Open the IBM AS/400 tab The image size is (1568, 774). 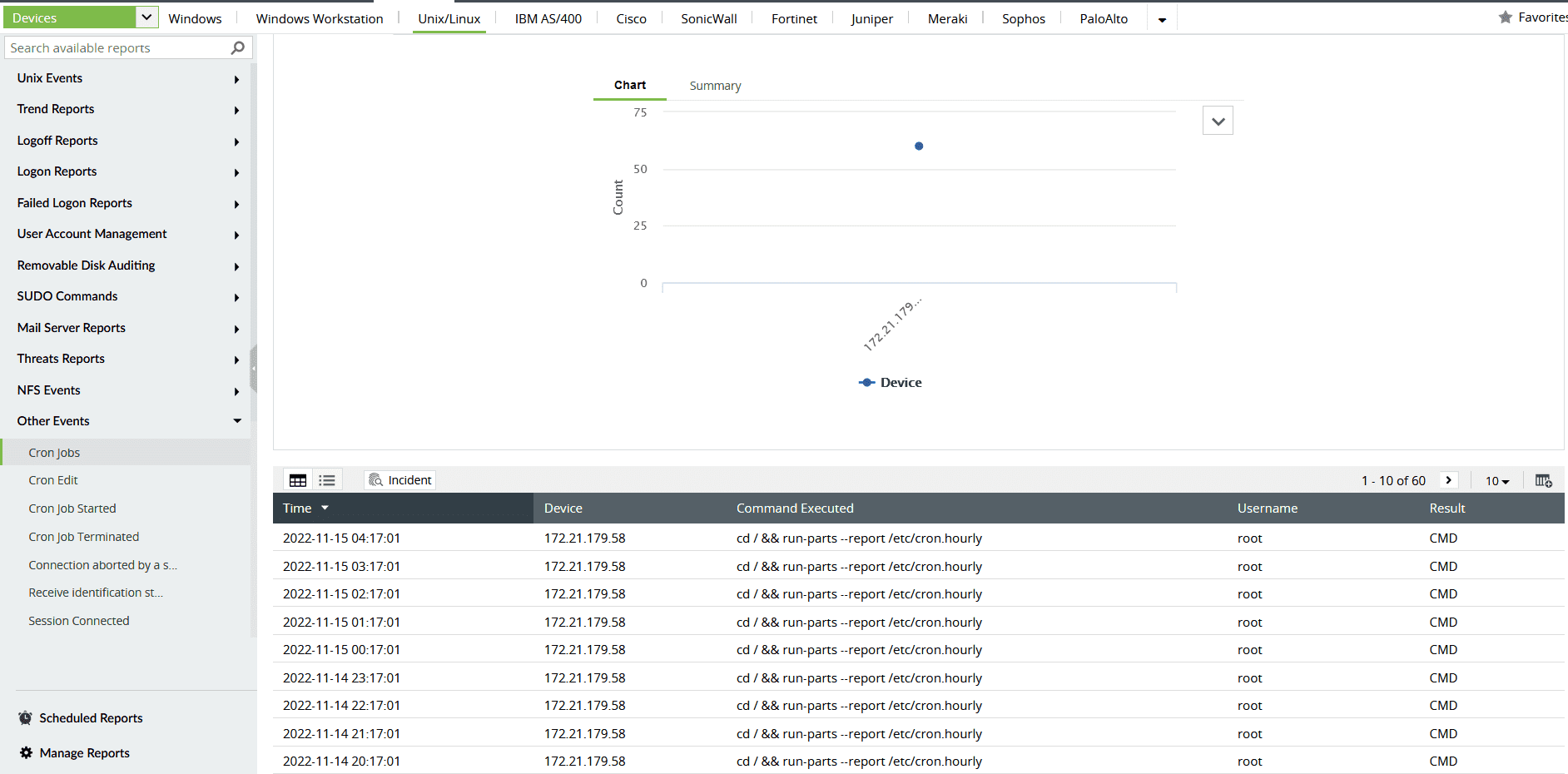tap(547, 17)
